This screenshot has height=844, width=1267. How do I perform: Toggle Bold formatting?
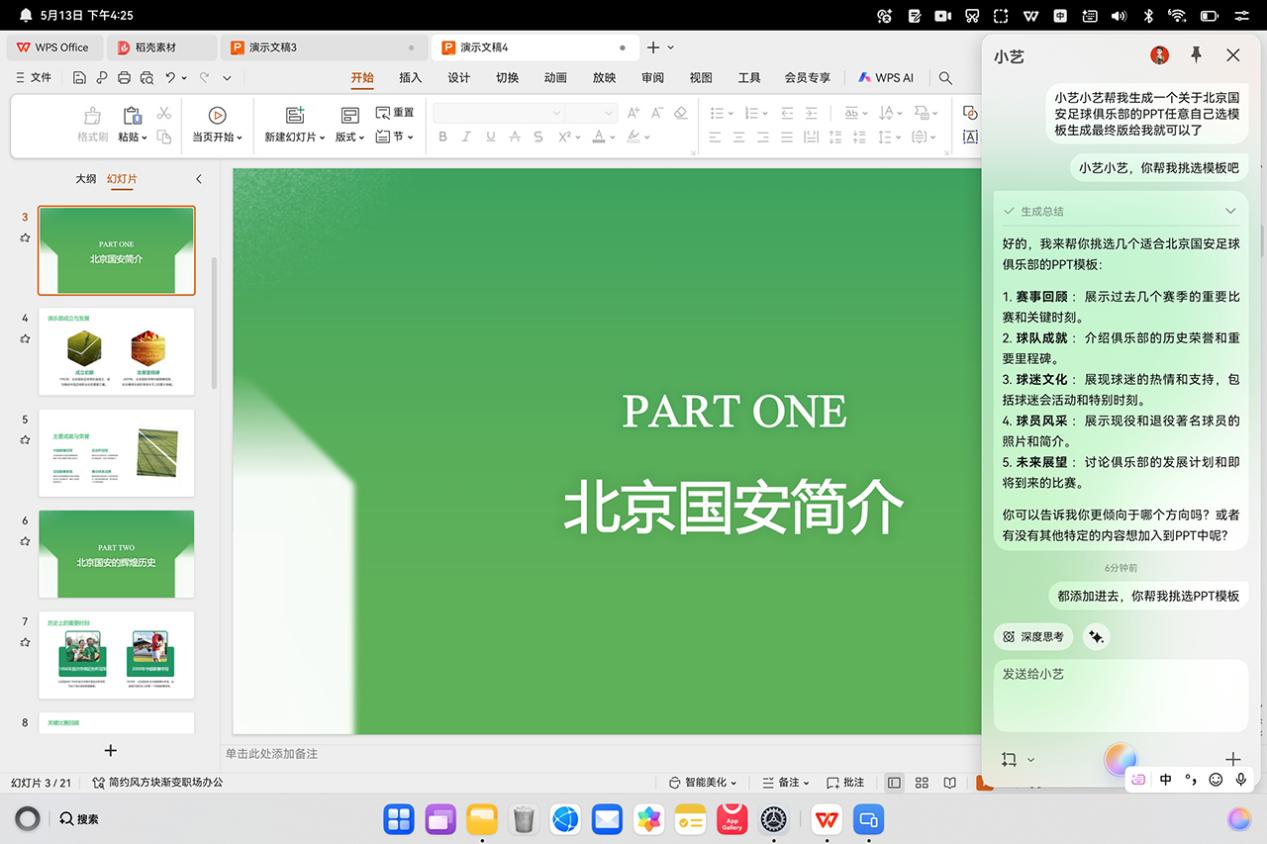[443, 137]
